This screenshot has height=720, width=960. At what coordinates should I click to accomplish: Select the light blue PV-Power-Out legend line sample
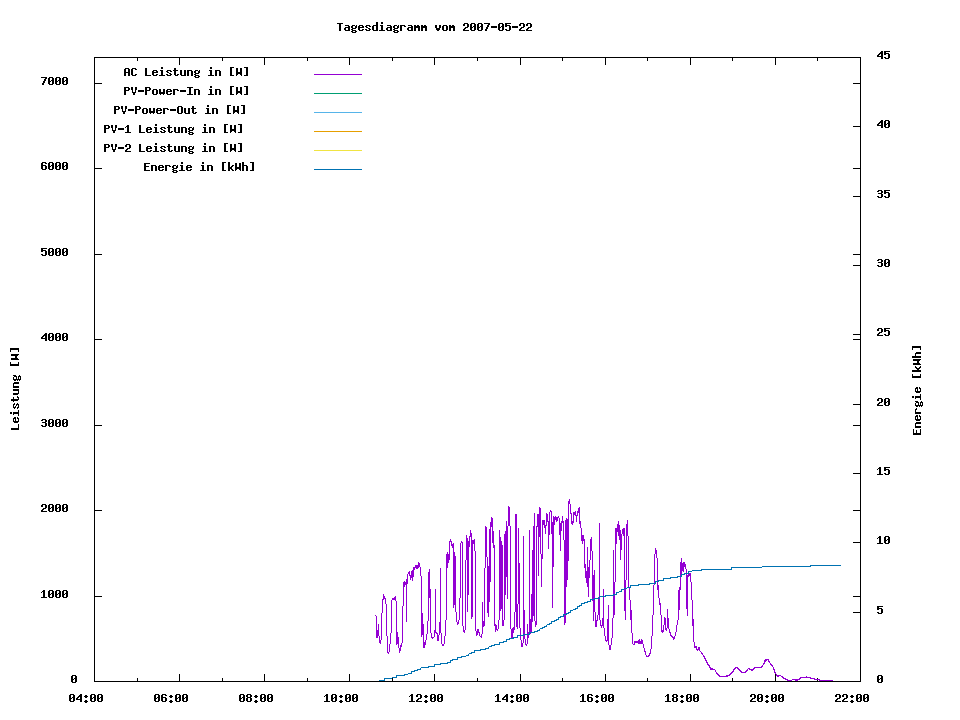click(x=337, y=112)
